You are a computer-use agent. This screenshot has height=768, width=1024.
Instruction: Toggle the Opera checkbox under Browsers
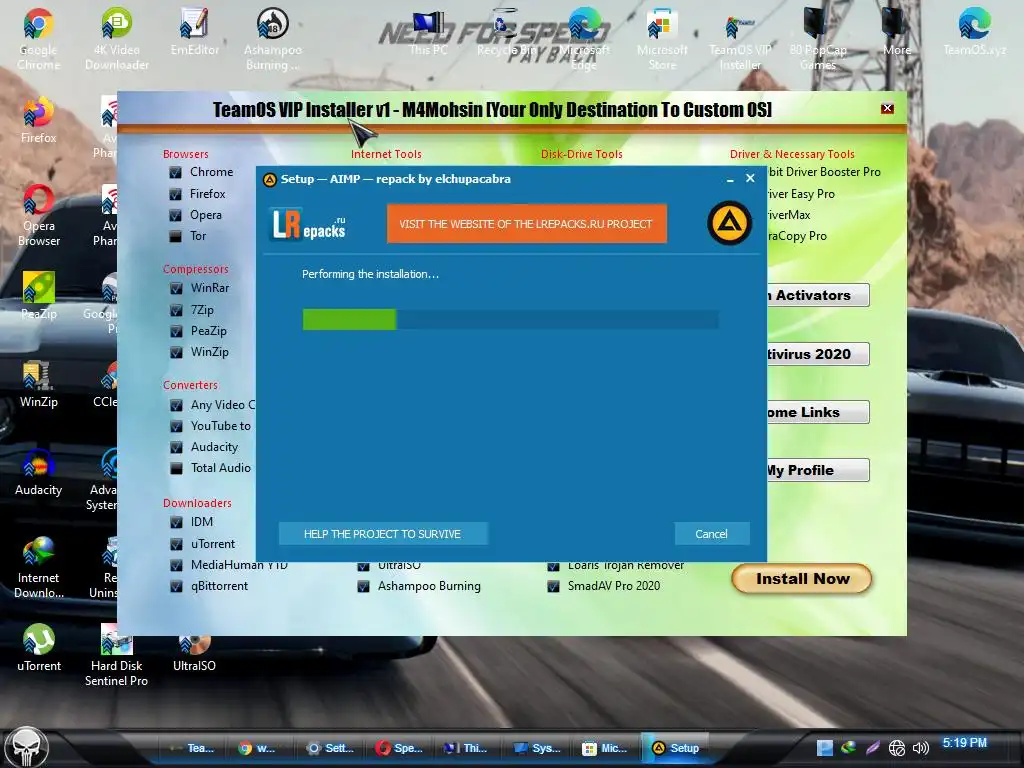coord(175,215)
